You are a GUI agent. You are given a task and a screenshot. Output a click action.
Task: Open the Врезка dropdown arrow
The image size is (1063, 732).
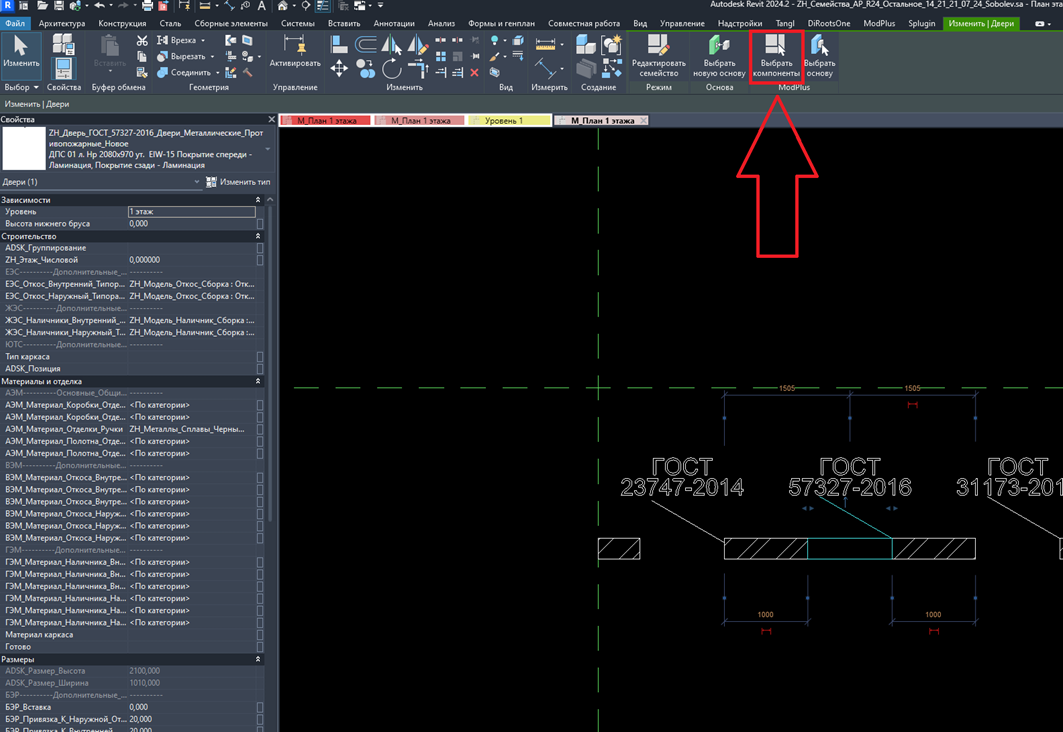(x=203, y=41)
